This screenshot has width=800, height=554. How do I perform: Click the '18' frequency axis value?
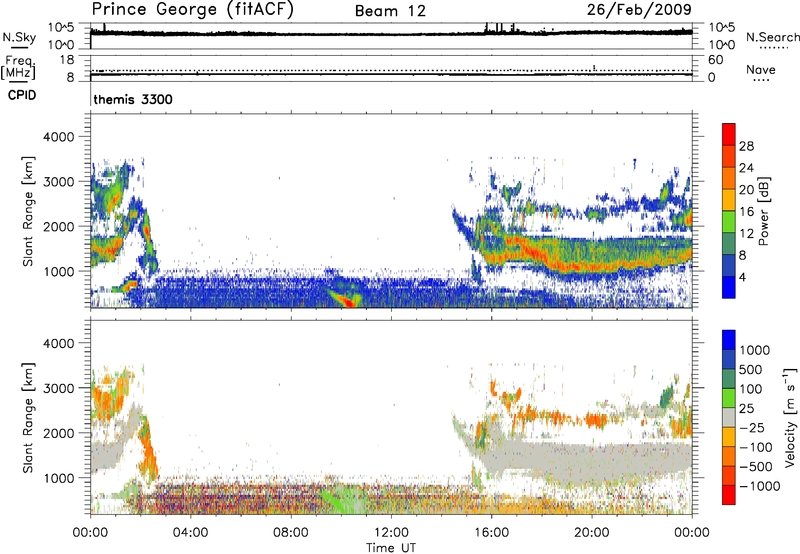point(66,60)
